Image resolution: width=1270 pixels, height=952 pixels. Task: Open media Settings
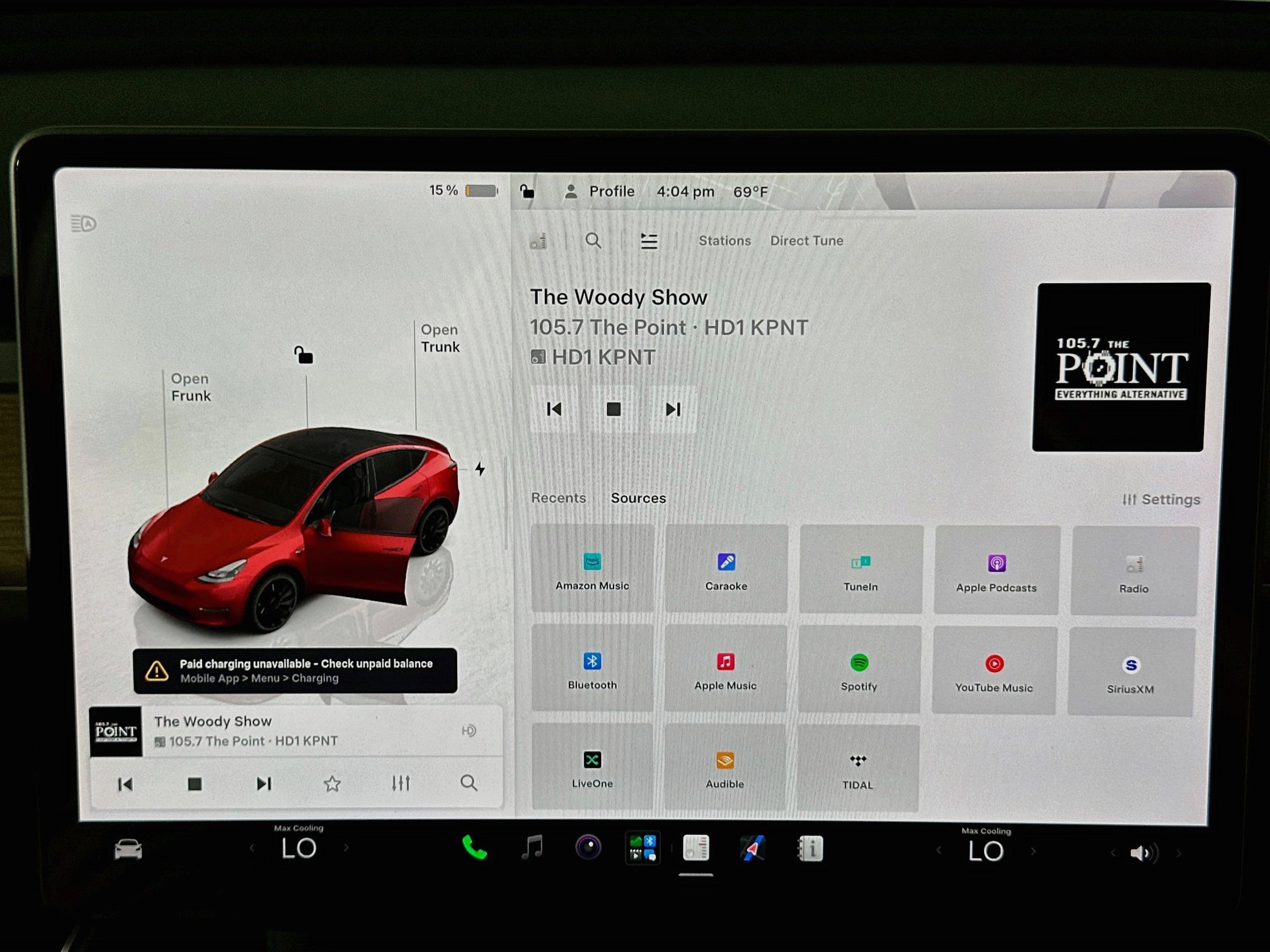(x=1161, y=499)
